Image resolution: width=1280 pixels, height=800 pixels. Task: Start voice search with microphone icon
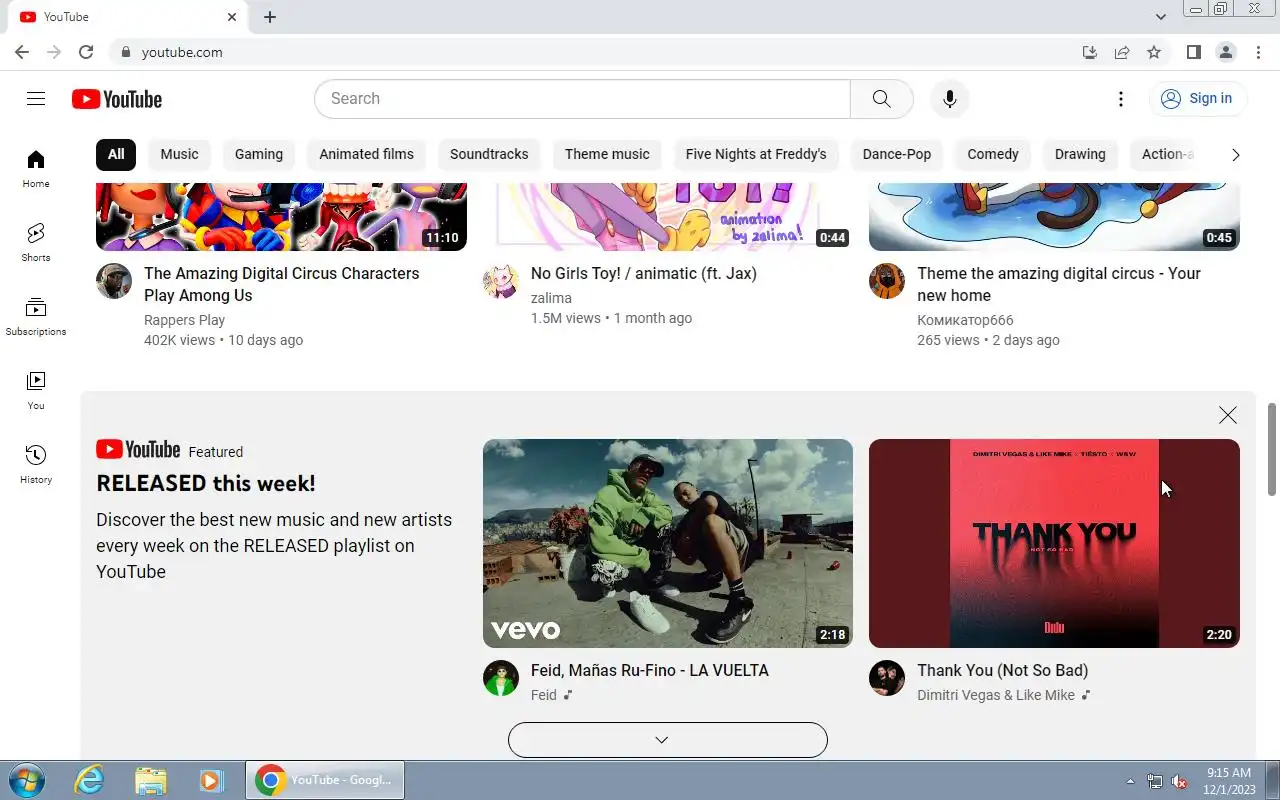tap(949, 99)
